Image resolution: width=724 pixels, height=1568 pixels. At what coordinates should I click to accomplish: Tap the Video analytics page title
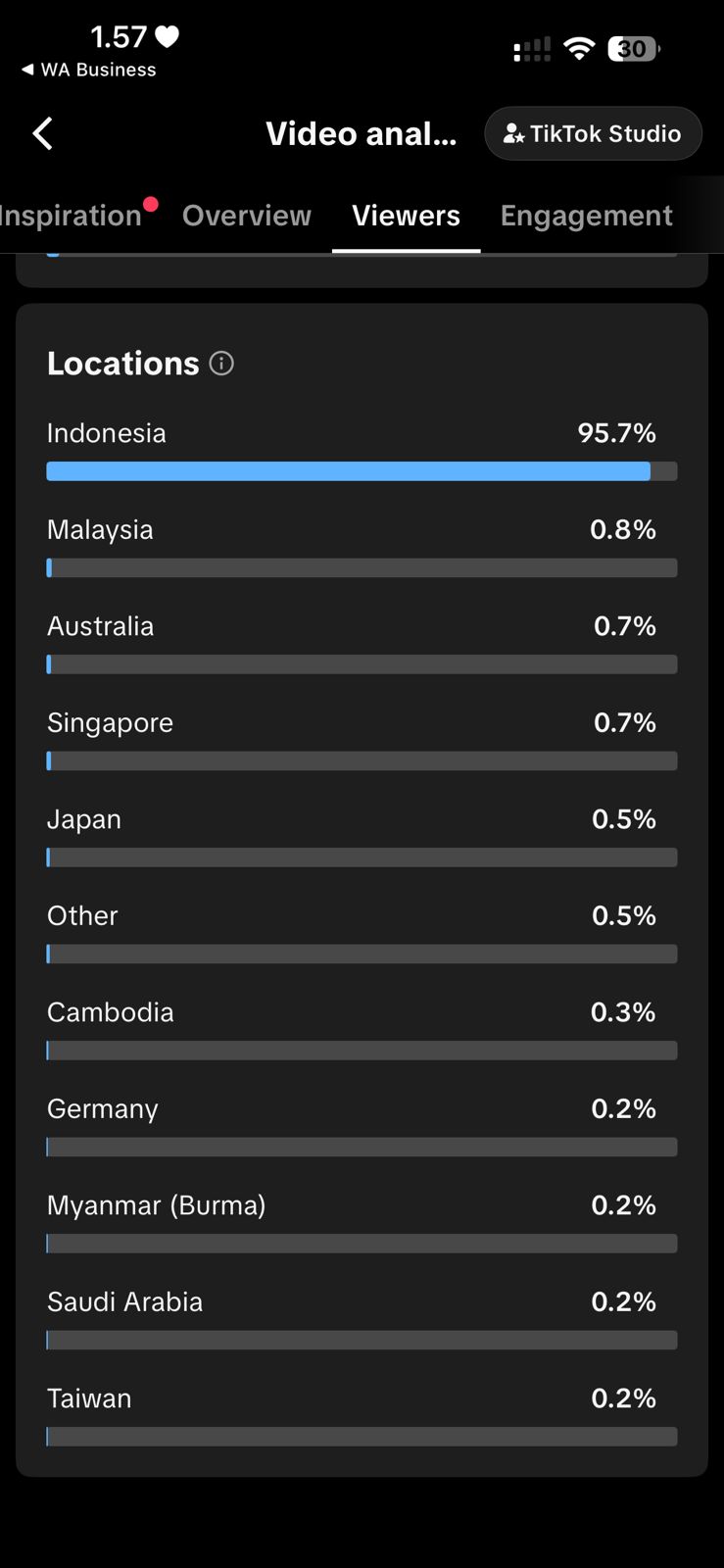coord(361,133)
